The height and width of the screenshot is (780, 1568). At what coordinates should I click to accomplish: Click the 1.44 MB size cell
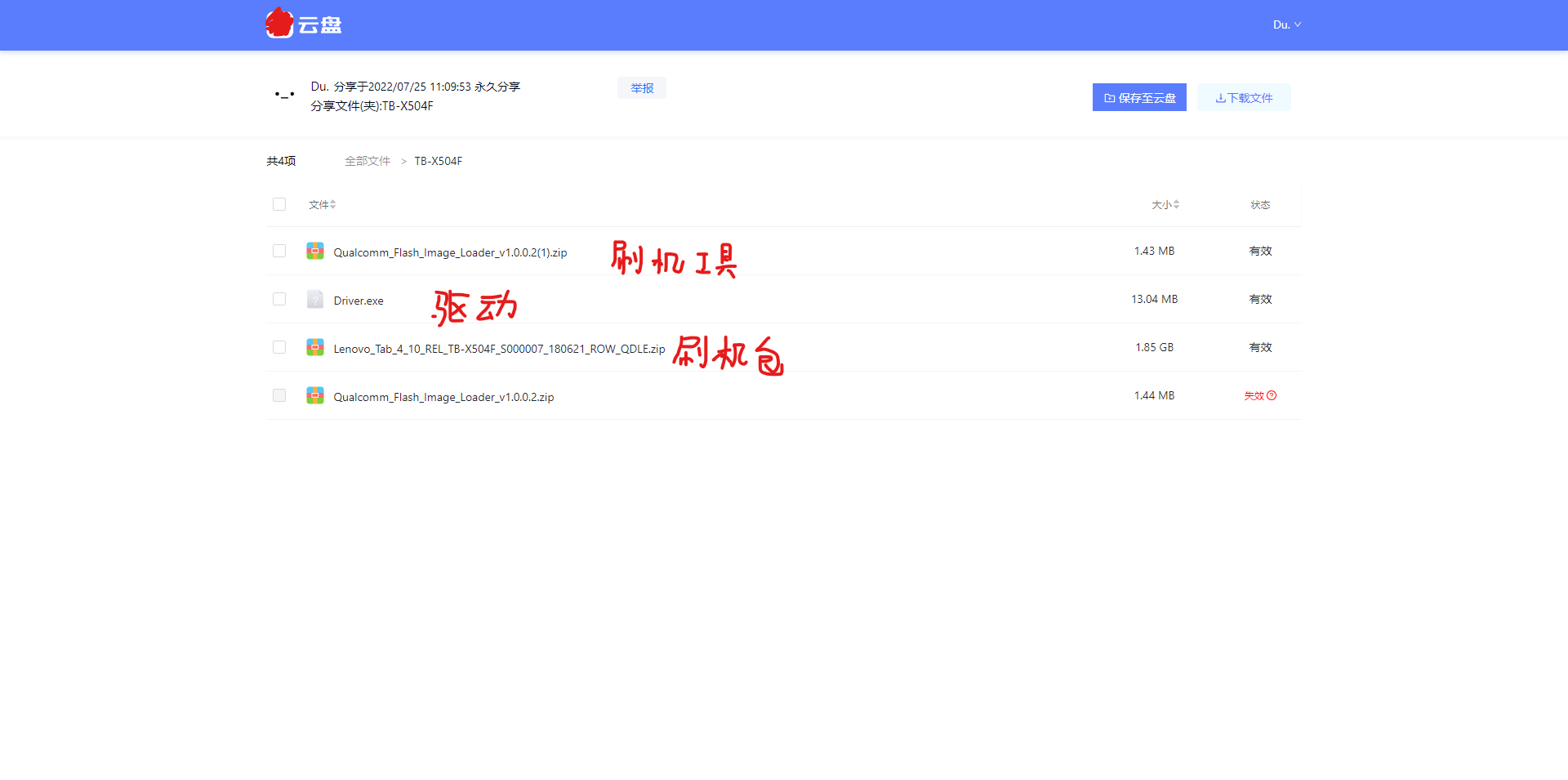point(1154,395)
